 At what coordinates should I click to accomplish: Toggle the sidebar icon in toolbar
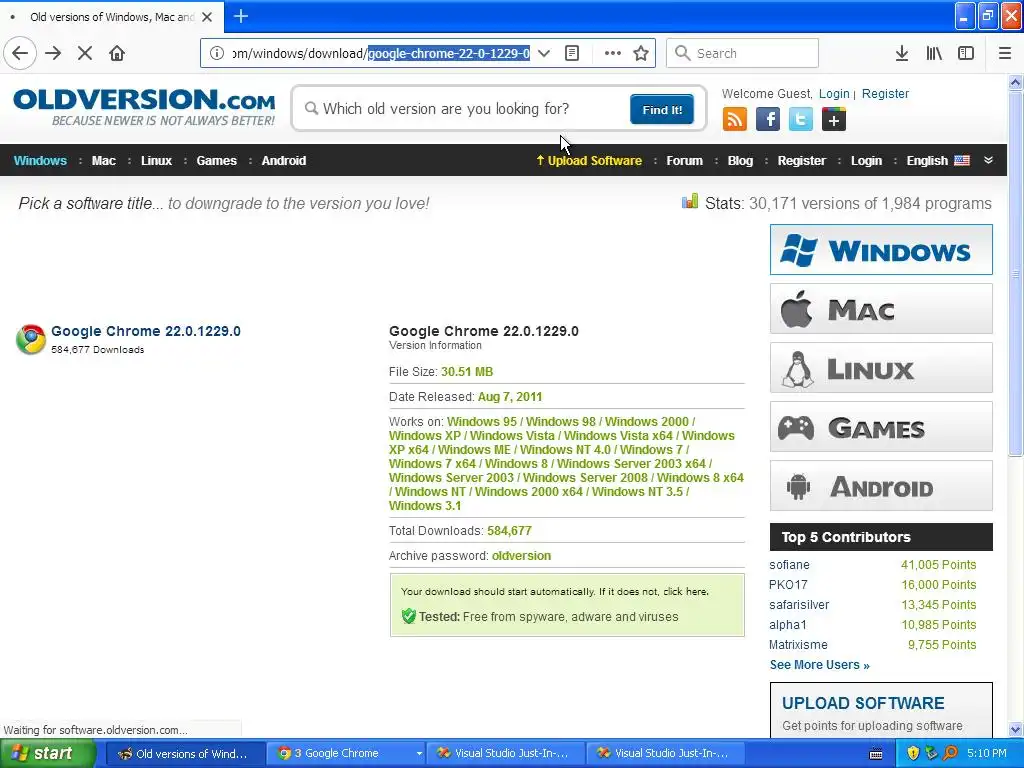tap(966, 53)
